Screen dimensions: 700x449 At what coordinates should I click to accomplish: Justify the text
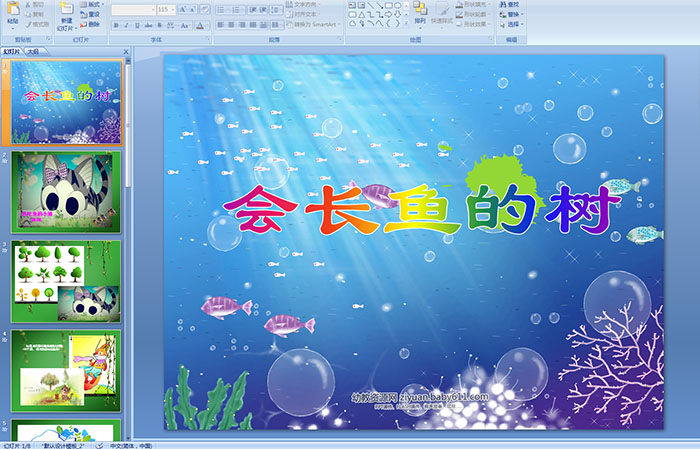pos(253,25)
